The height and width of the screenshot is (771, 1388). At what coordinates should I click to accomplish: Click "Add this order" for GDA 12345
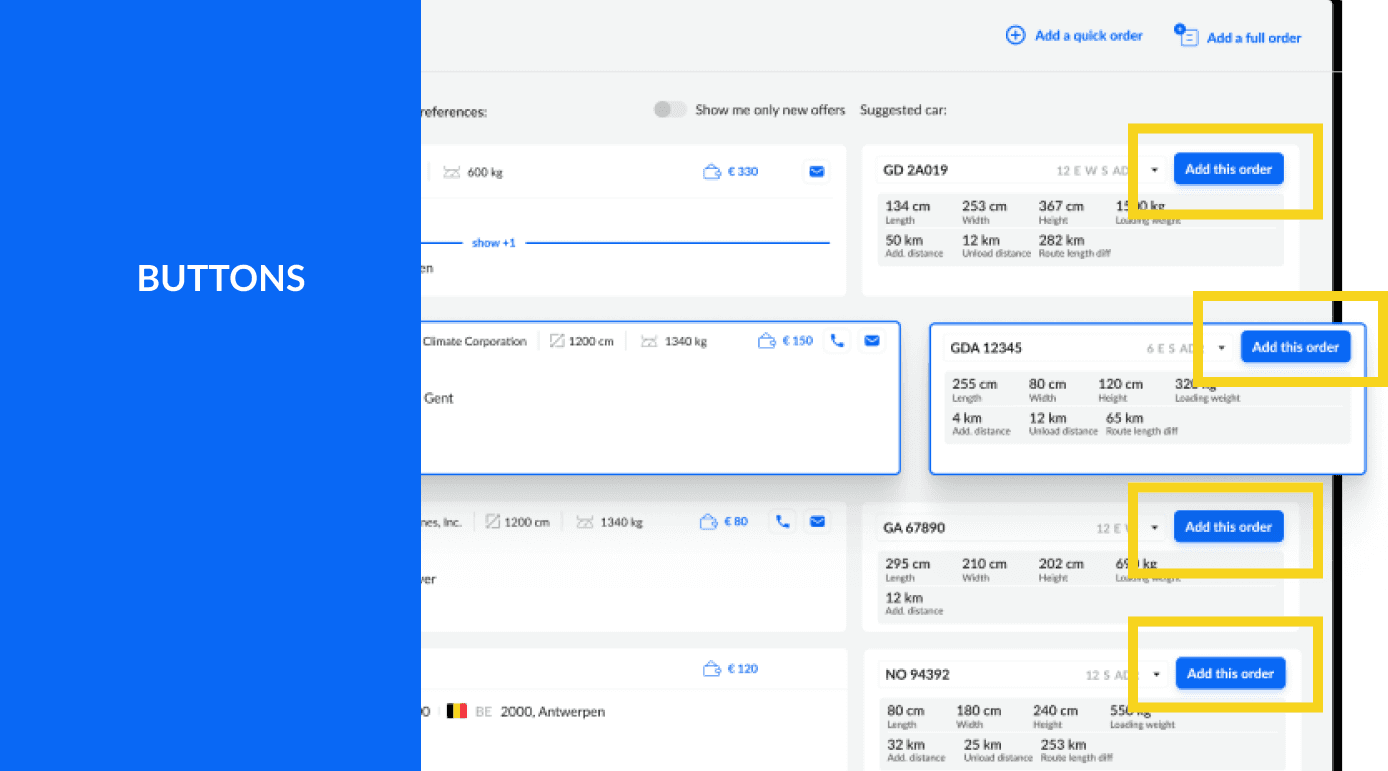[1295, 347]
